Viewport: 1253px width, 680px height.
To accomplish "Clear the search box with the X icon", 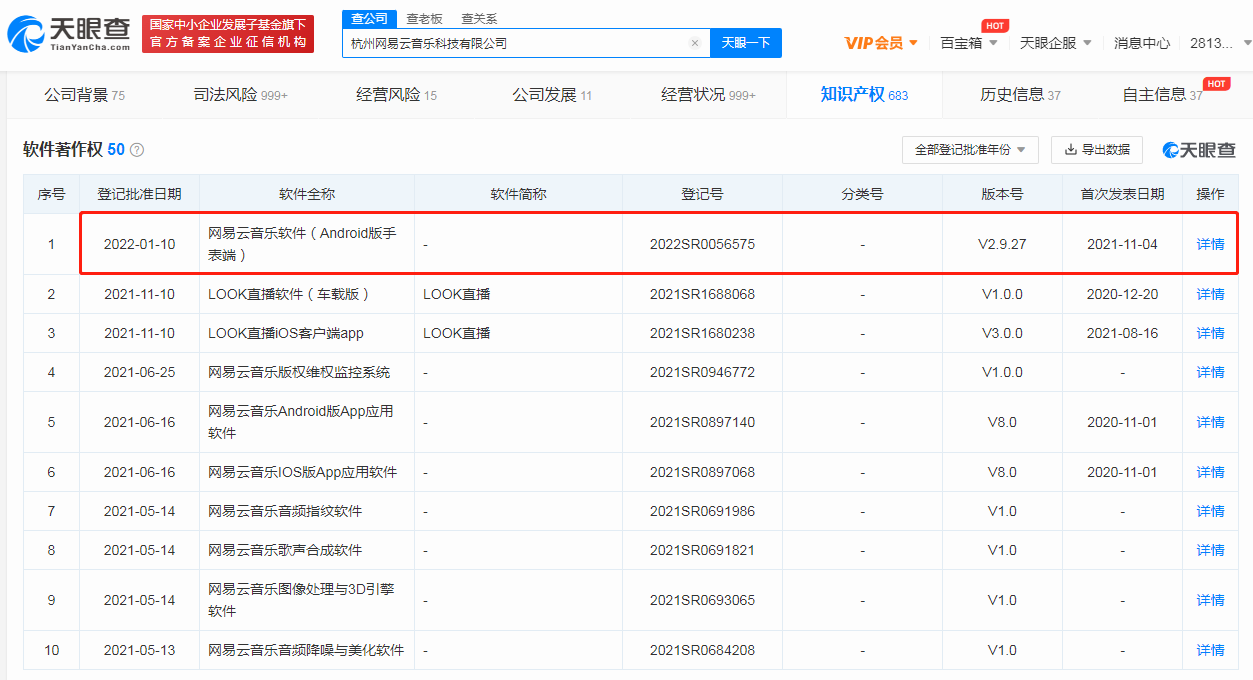I will coord(695,43).
